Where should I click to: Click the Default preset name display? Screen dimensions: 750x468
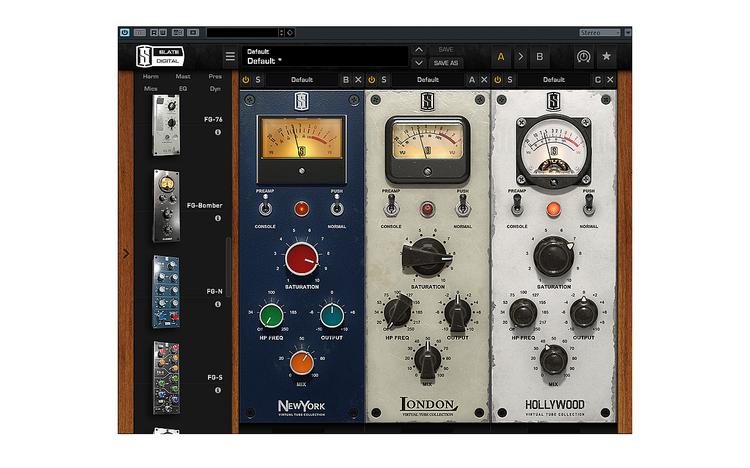point(325,56)
